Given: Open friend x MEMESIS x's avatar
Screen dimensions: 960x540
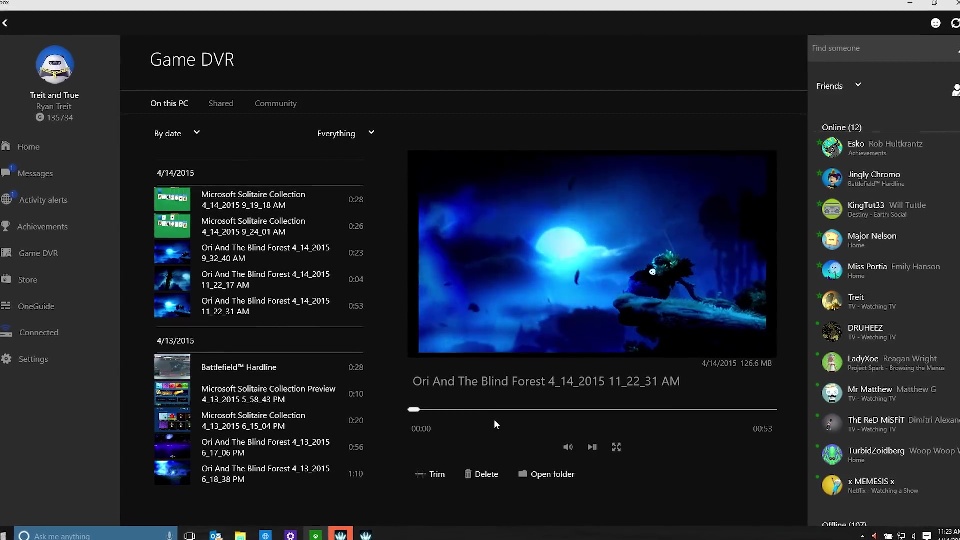Looking at the screenshot, I should [x=831, y=485].
